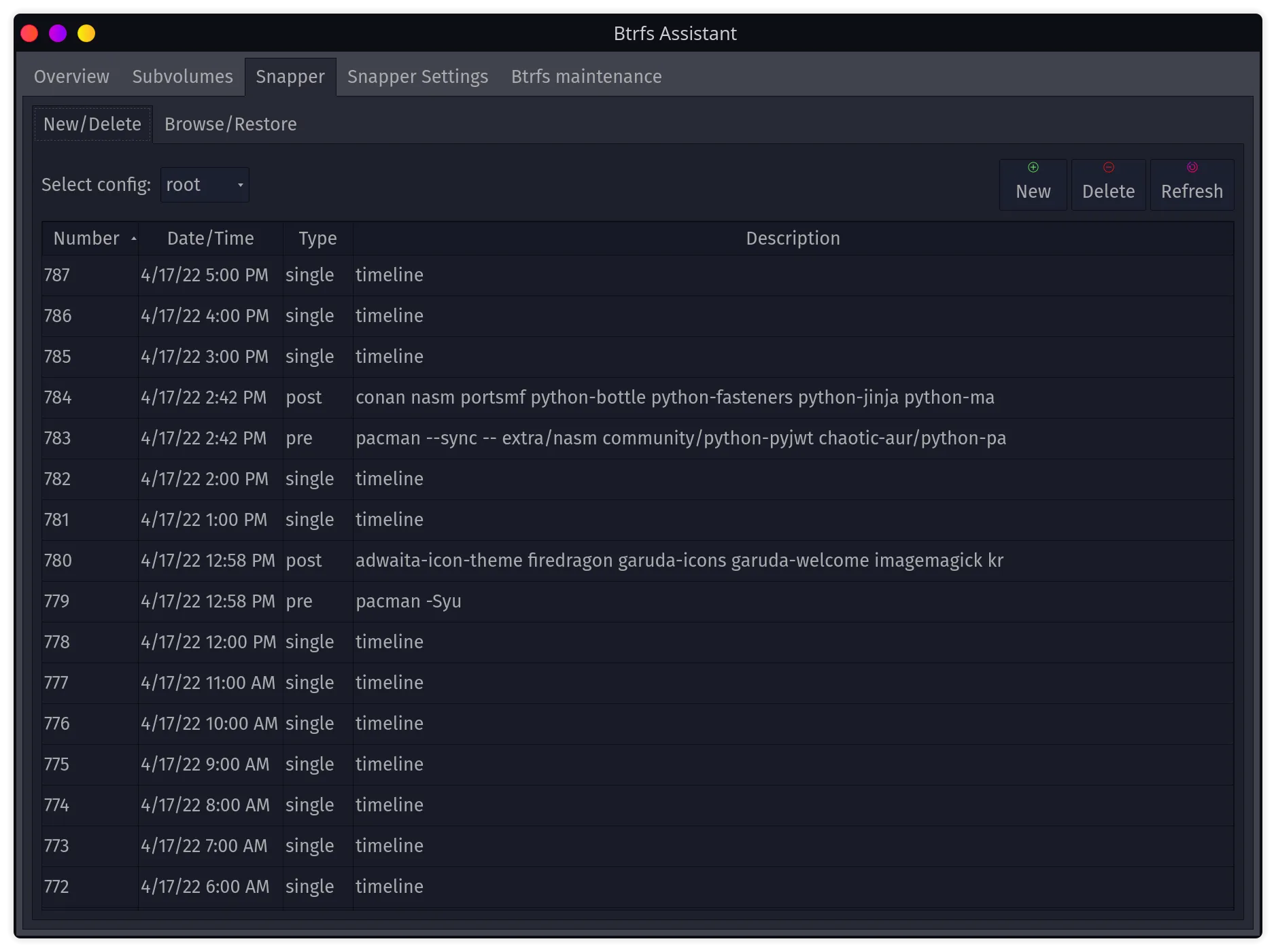Click the 4/17/22 1:00 PM date cell
The height and width of the screenshot is (952, 1276).
pos(211,520)
